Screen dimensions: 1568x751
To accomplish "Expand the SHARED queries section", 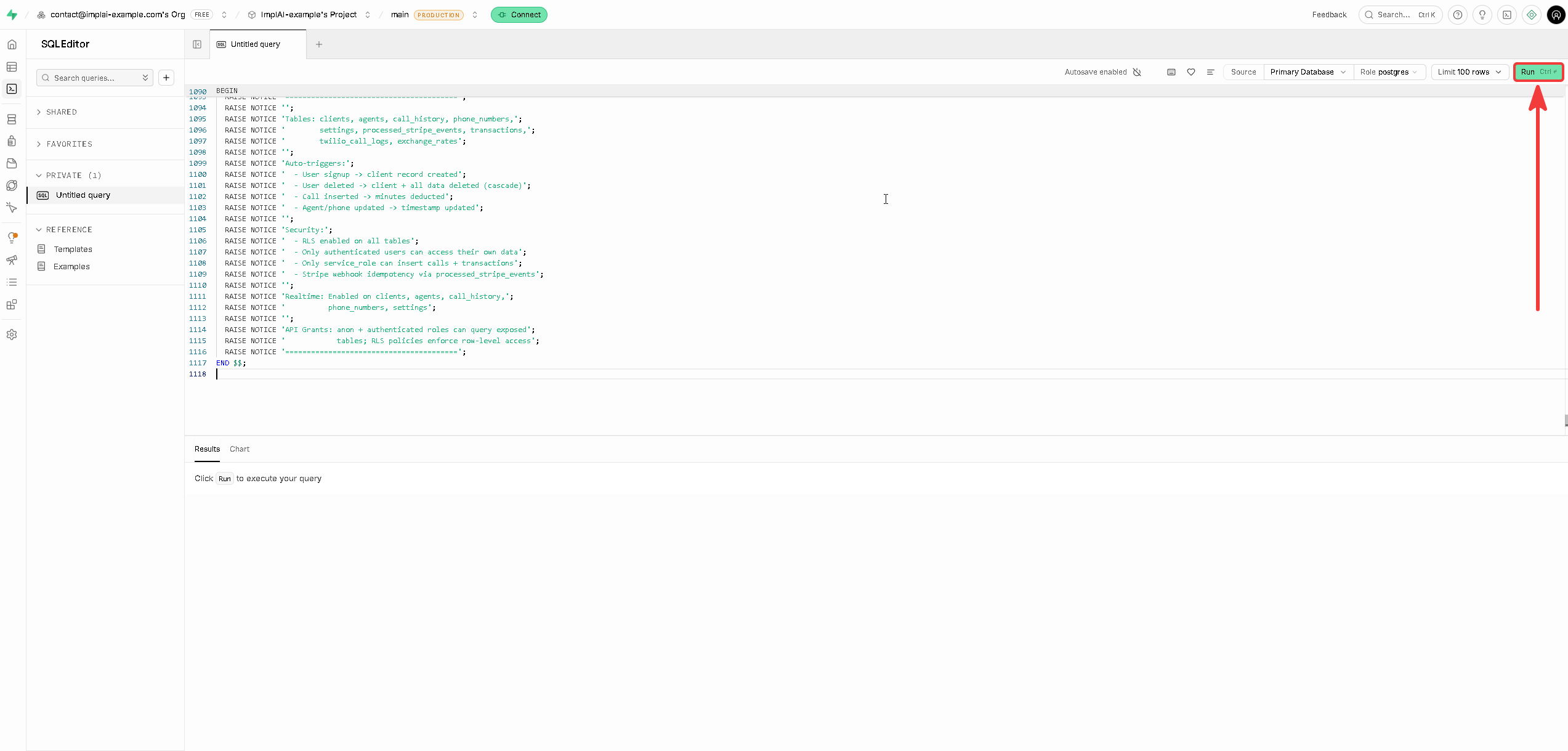I will (62, 112).
